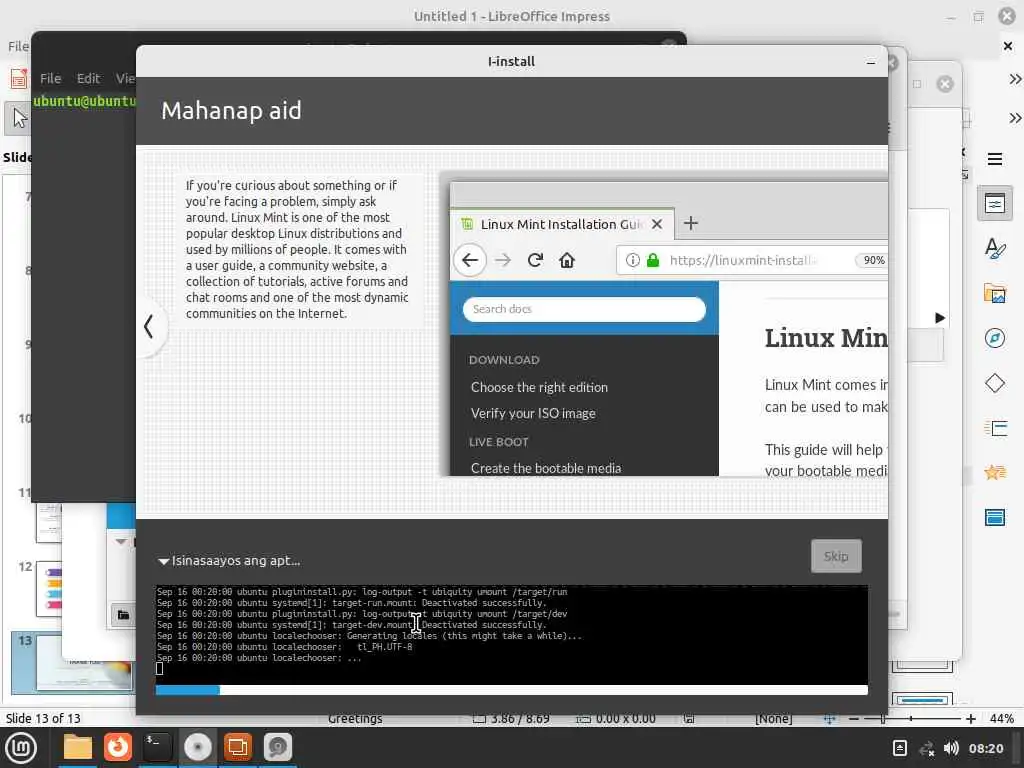The image size is (1024, 768).
Task: Open the Navigator deck in Impress sidebar
Action: [x=995, y=338]
